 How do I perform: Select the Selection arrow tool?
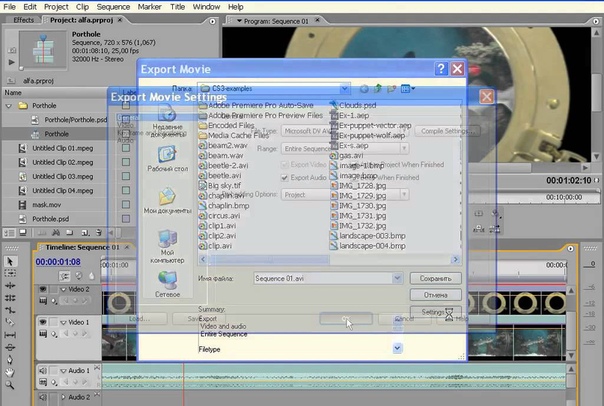[10, 262]
